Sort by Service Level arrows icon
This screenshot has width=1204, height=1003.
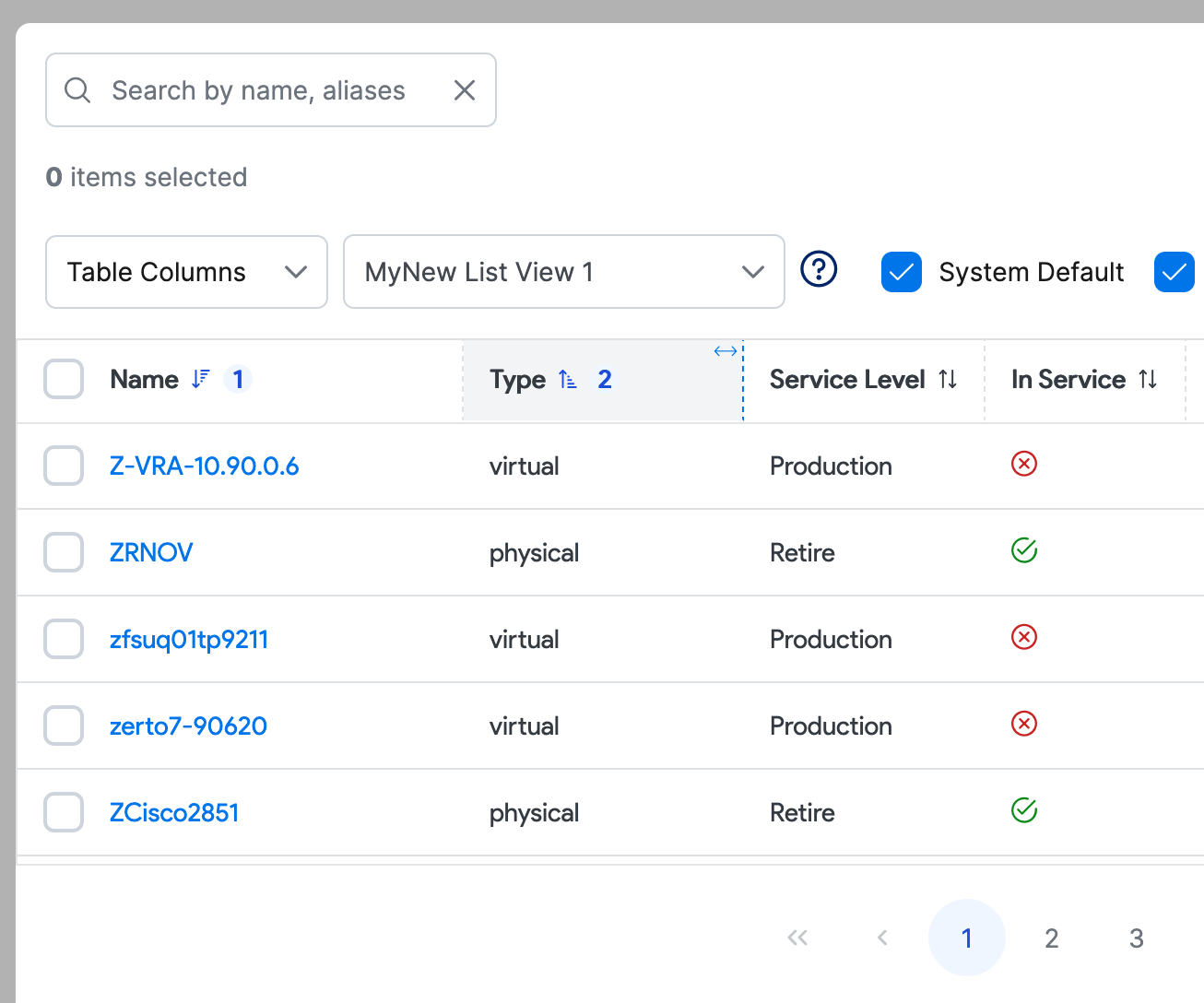point(948,379)
